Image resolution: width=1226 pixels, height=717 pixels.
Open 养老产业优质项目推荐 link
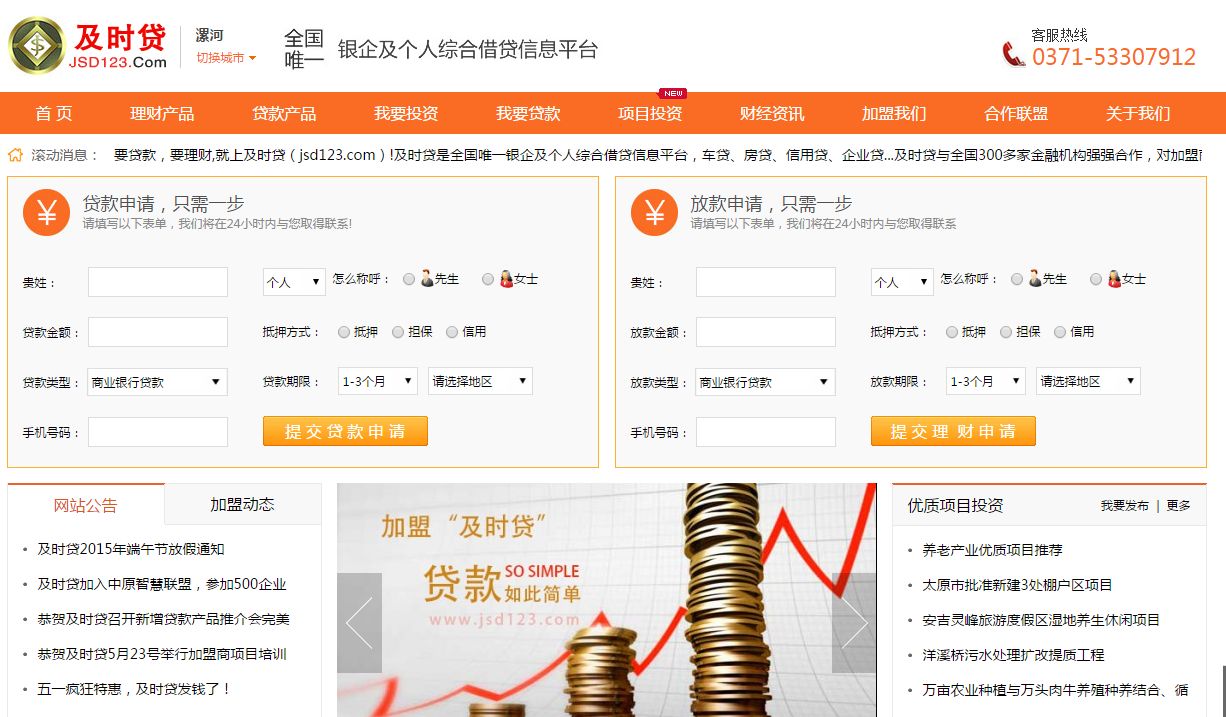992,550
